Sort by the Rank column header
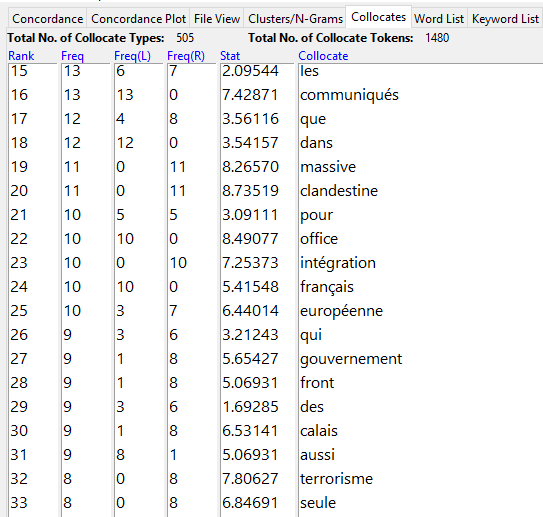The image size is (543, 517). 21,56
